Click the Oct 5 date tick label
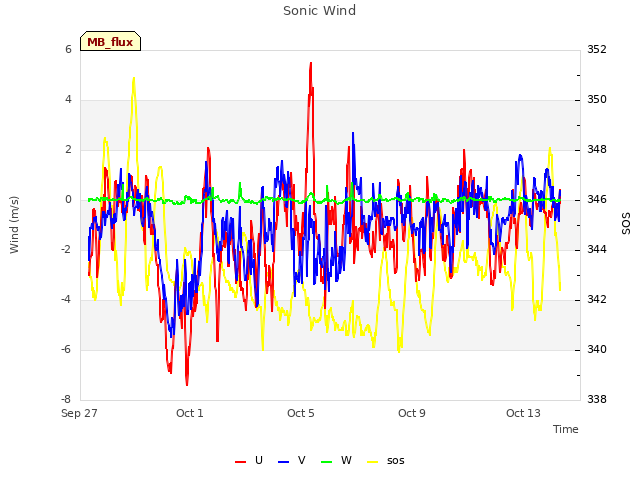Screen dimensions: 640x480 coord(301,413)
